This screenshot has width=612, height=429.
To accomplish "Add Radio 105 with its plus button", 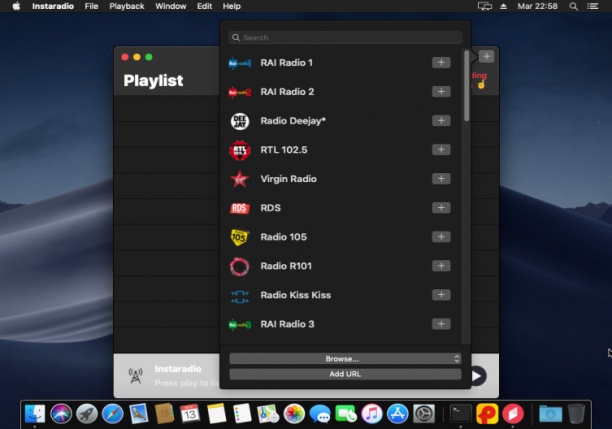I will (x=441, y=237).
